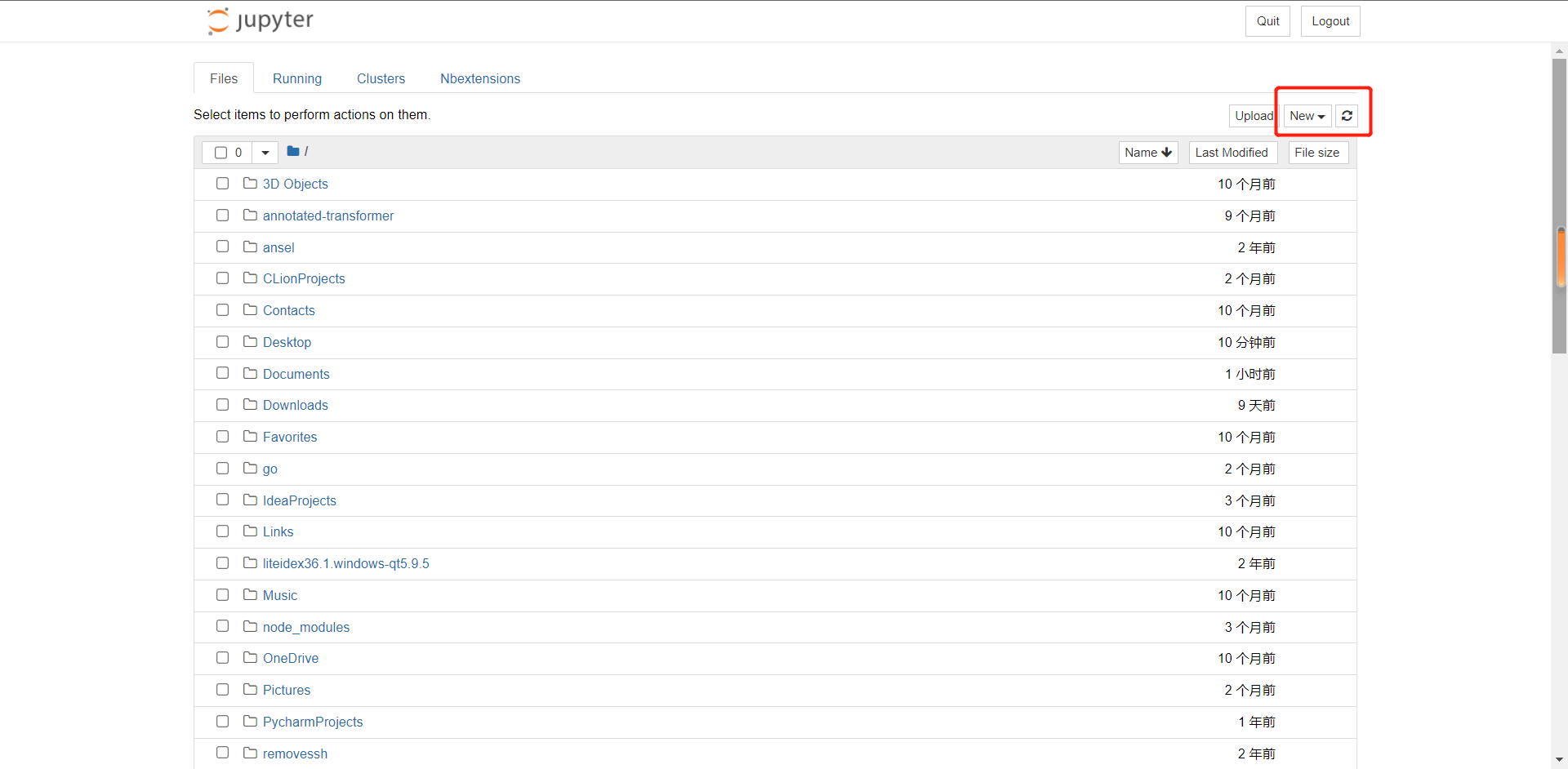Click the folder icon beside go

pyautogui.click(x=250, y=469)
